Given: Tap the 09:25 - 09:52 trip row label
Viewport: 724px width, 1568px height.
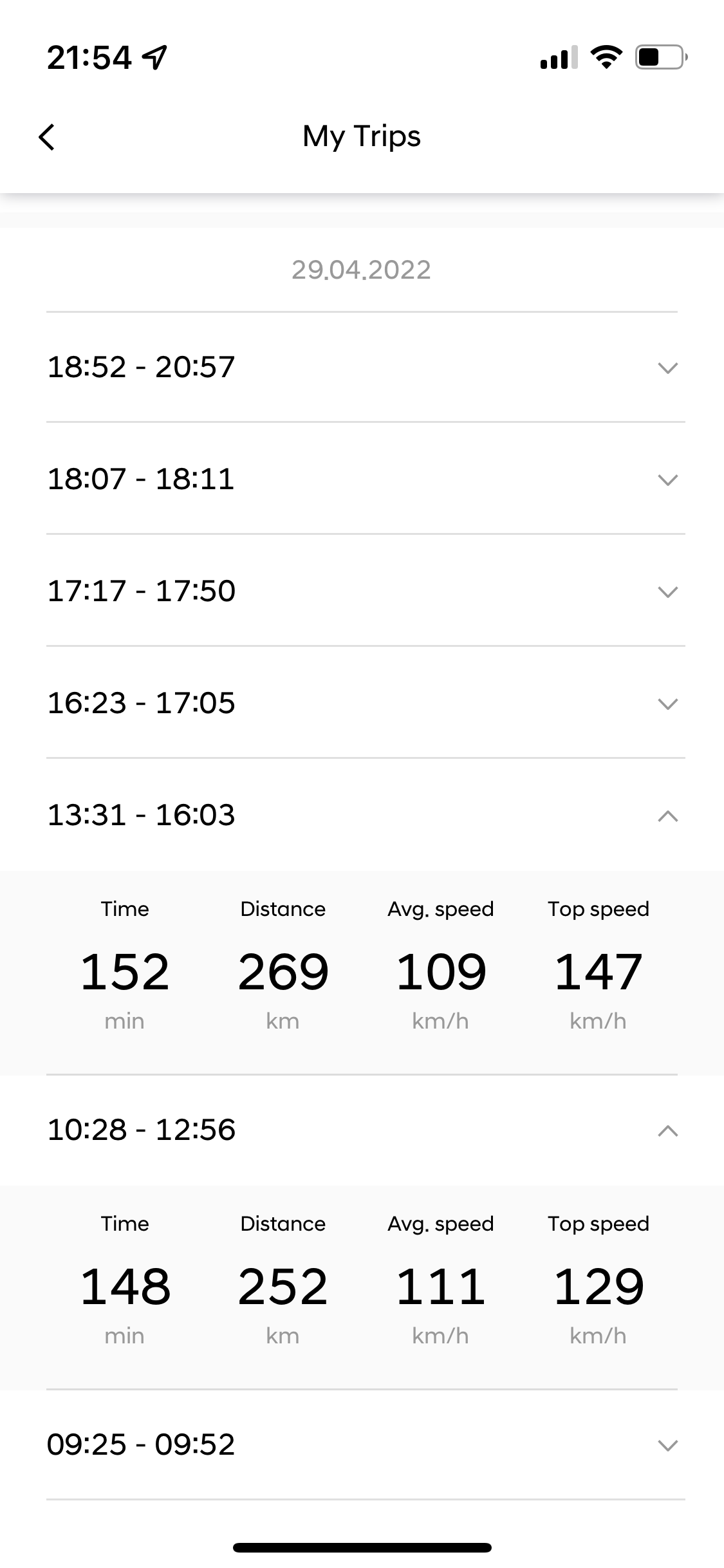Looking at the screenshot, I should tap(141, 1444).
